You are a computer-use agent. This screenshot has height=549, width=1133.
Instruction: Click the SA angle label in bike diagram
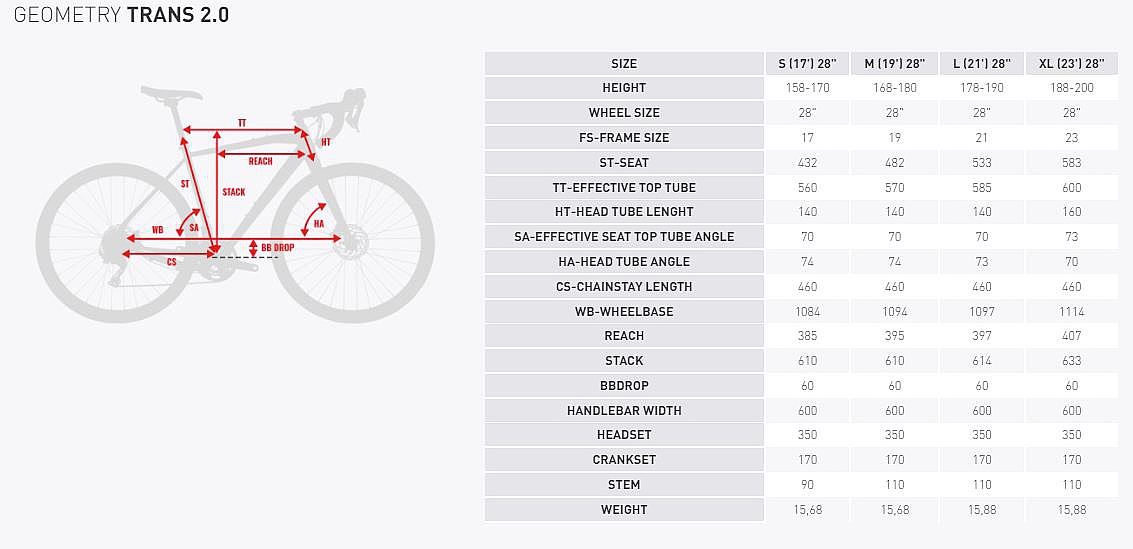tap(194, 228)
